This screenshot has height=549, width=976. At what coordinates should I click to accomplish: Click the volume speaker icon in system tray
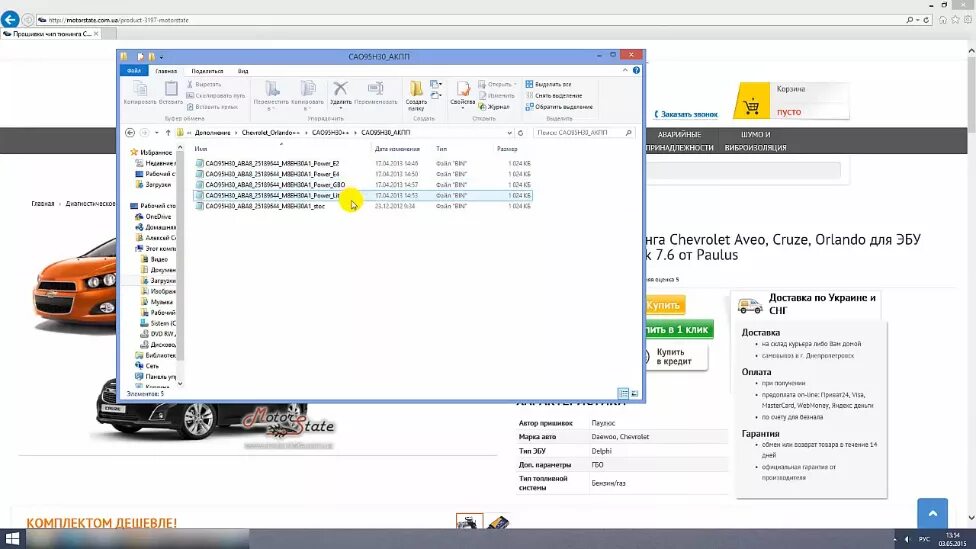pyautogui.click(x=908, y=539)
